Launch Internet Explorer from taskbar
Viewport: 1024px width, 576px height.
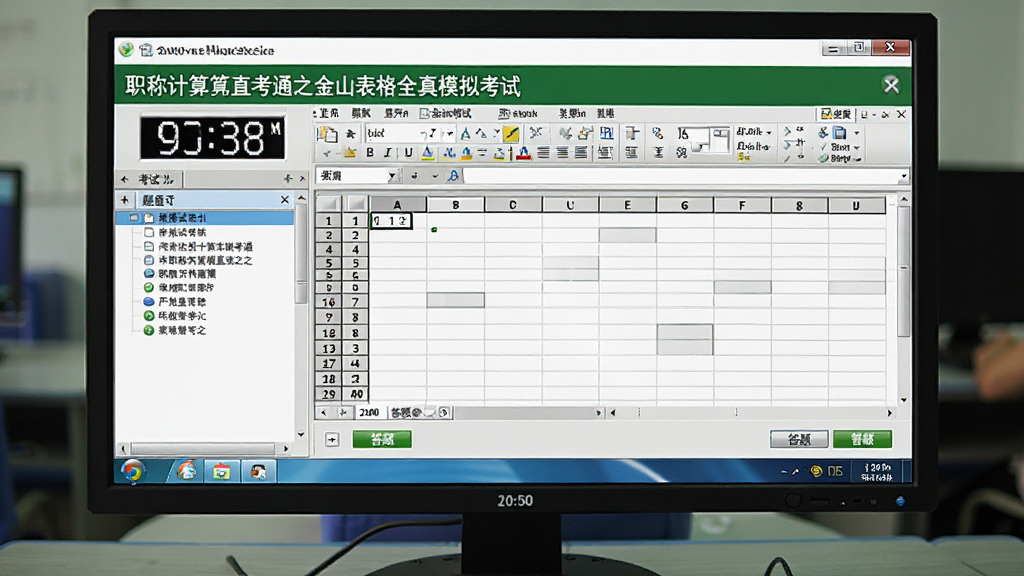pyautogui.click(x=186, y=472)
